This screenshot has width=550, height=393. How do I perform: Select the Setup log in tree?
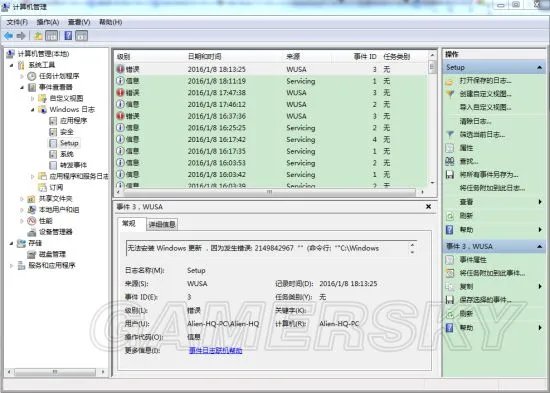pos(69,143)
